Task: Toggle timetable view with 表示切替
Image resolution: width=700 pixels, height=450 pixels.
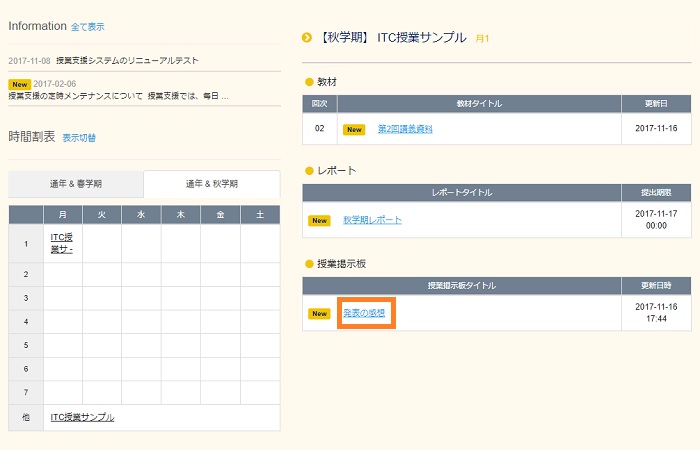Action: pos(79,138)
